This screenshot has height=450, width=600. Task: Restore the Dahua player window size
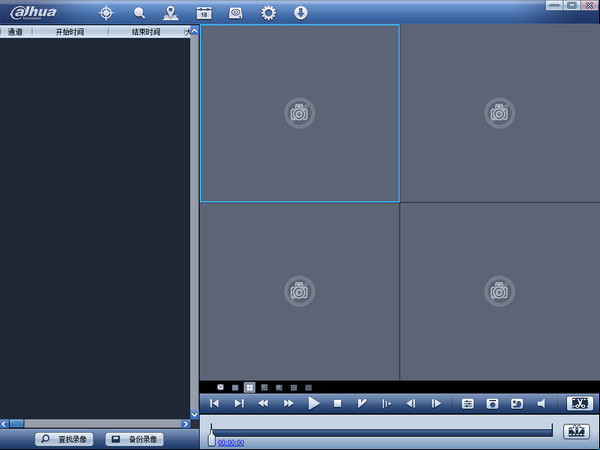[x=572, y=5]
